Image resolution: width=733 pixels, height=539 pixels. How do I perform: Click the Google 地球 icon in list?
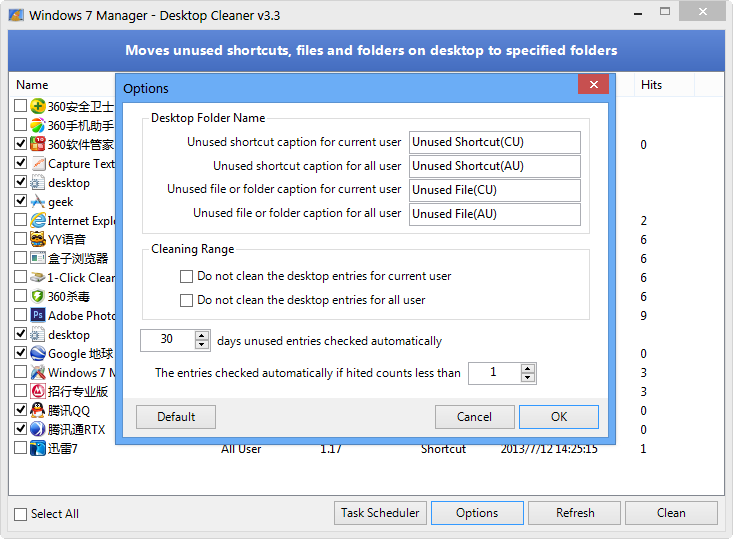click(x=38, y=353)
